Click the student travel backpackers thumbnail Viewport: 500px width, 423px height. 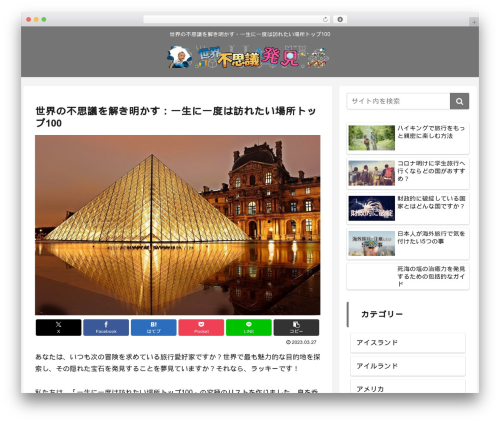pyautogui.click(x=372, y=173)
